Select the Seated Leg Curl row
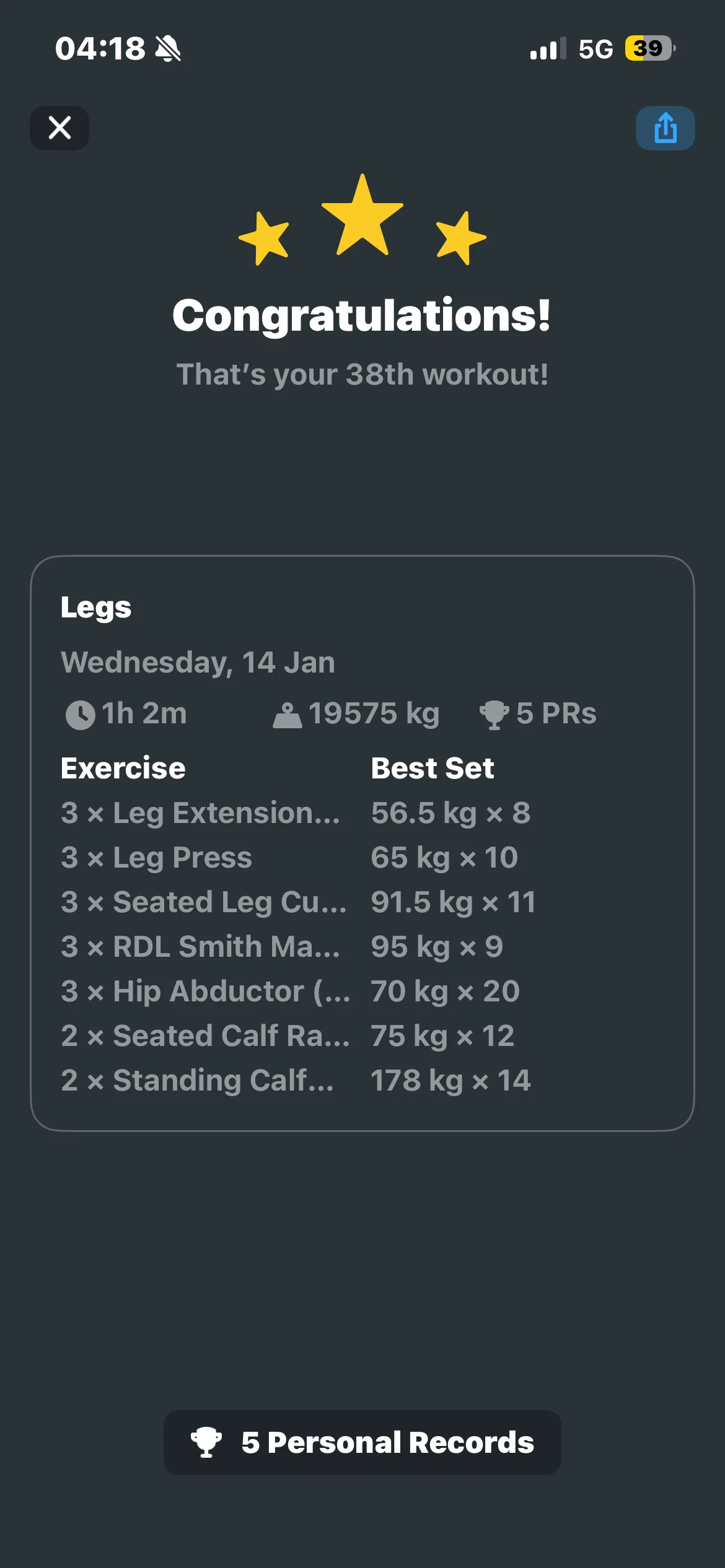This screenshot has width=725, height=1568. coord(203,902)
